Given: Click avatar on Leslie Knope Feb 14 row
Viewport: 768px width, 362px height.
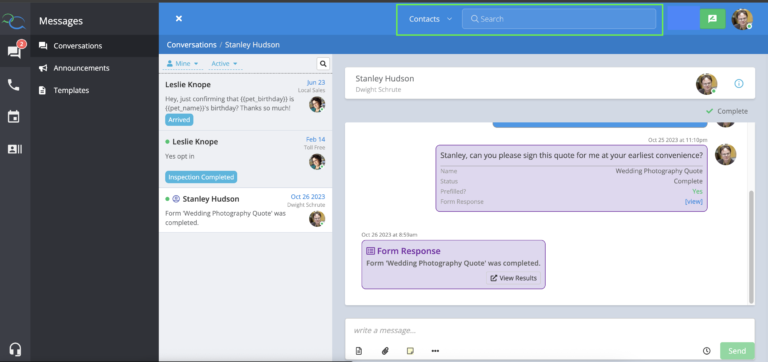Looking at the screenshot, I should (317, 162).
